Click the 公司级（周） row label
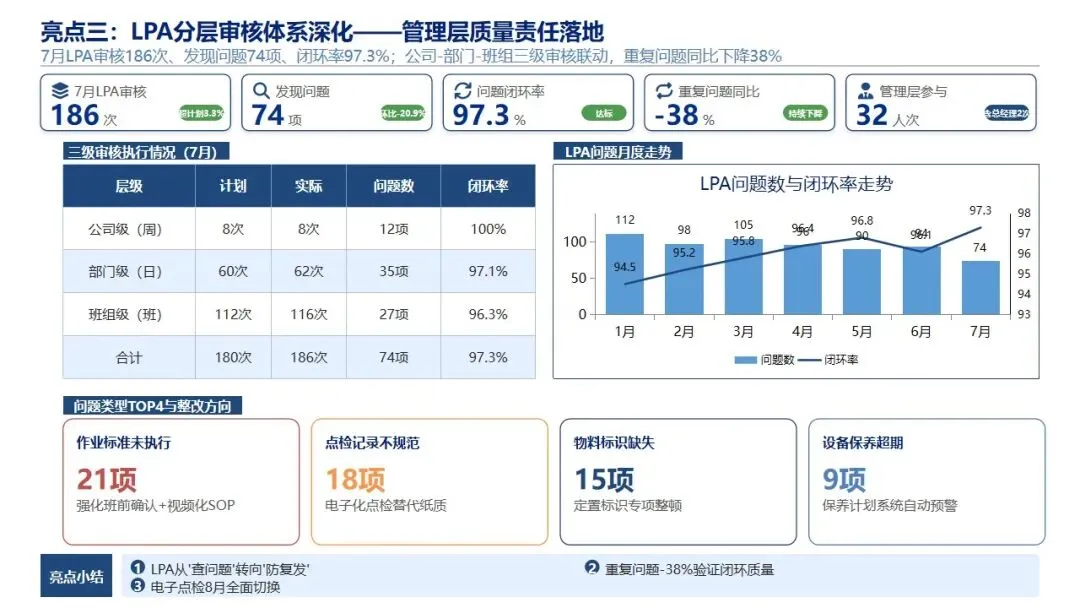Image resolution: width=1080 pixels, height=608 pixels. (125, 229)
